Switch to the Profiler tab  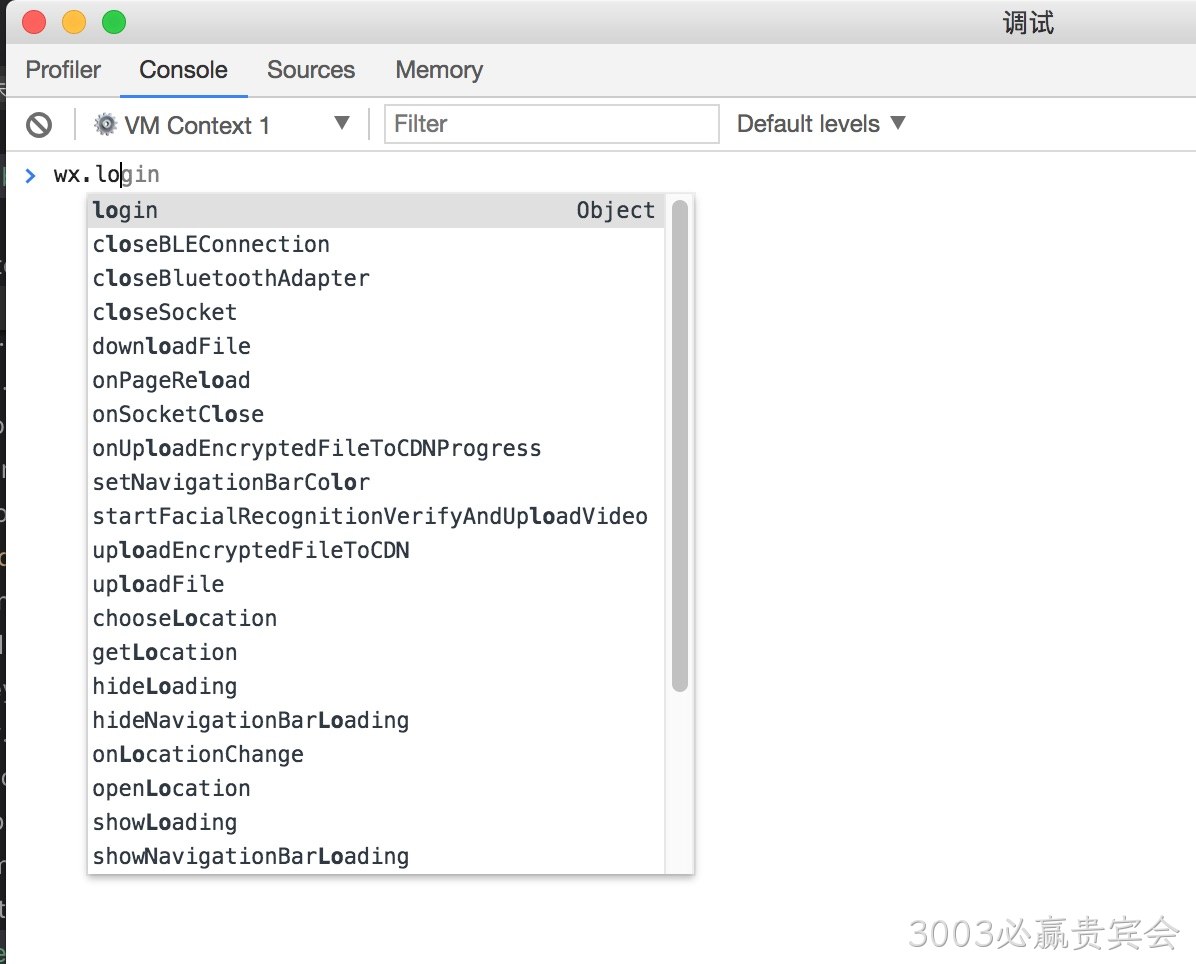(63, 69)
